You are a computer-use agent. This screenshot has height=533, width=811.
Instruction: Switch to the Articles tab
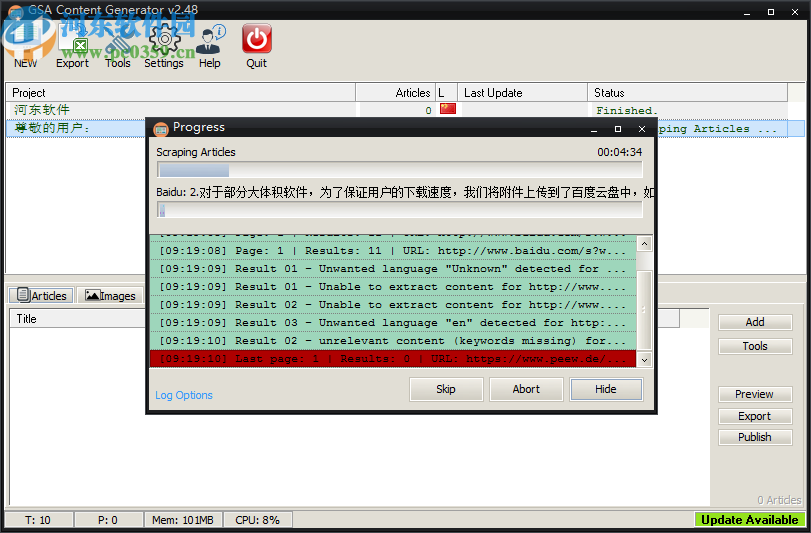pos(42,295)
